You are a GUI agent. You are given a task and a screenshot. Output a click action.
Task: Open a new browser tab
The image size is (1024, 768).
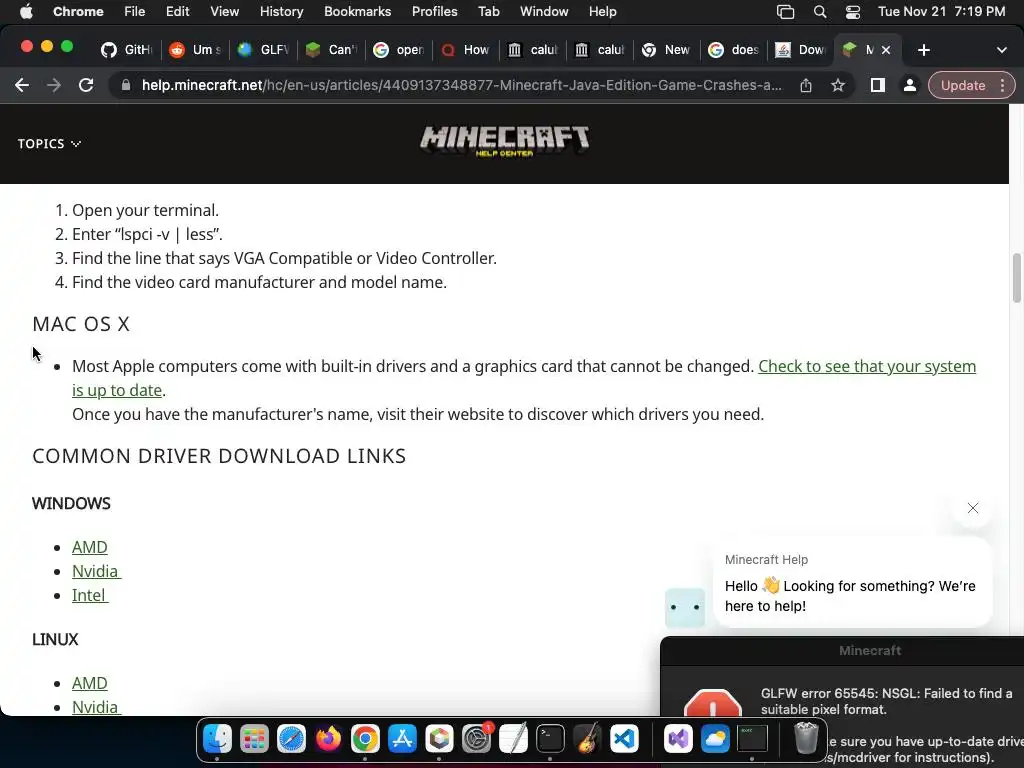coord(923,50)
